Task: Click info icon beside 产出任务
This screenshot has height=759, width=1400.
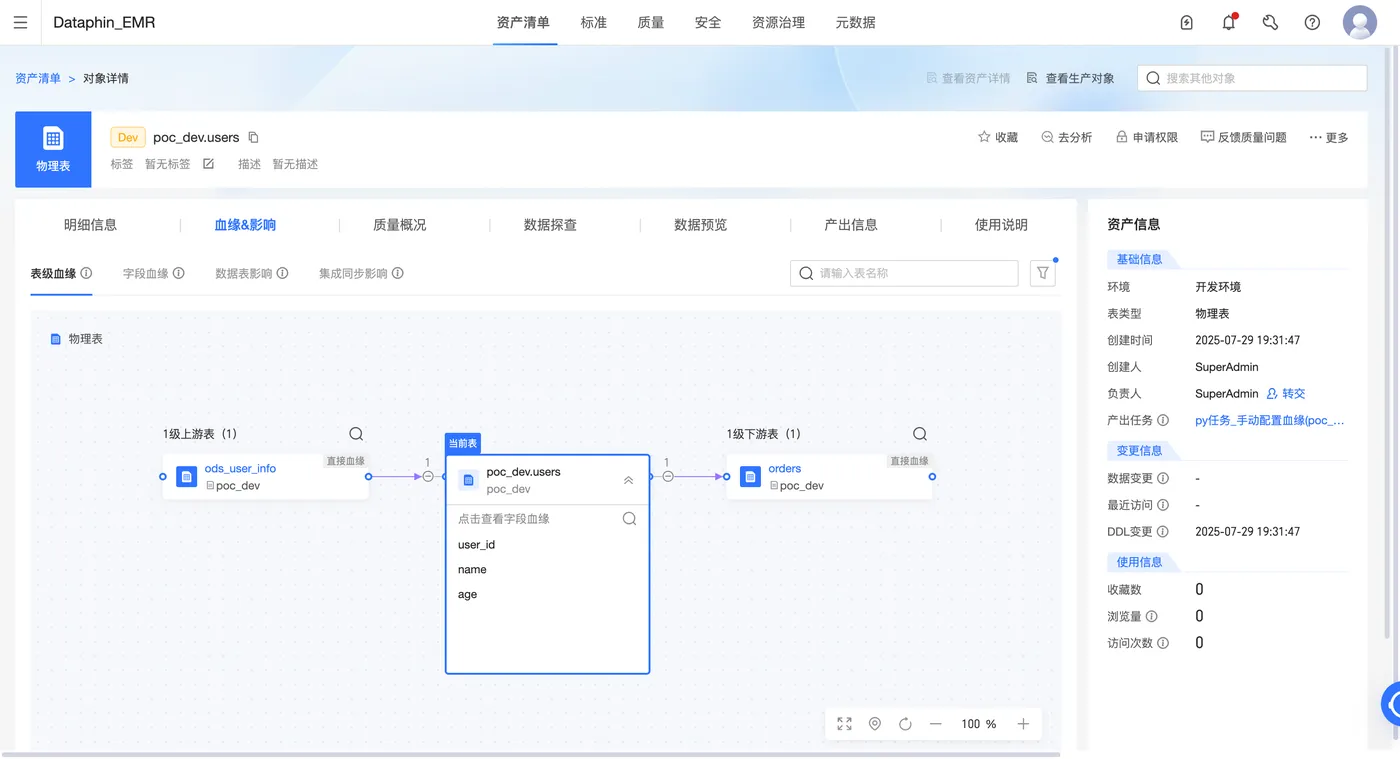Action: pyautogui.click(x=1163, y=421)
